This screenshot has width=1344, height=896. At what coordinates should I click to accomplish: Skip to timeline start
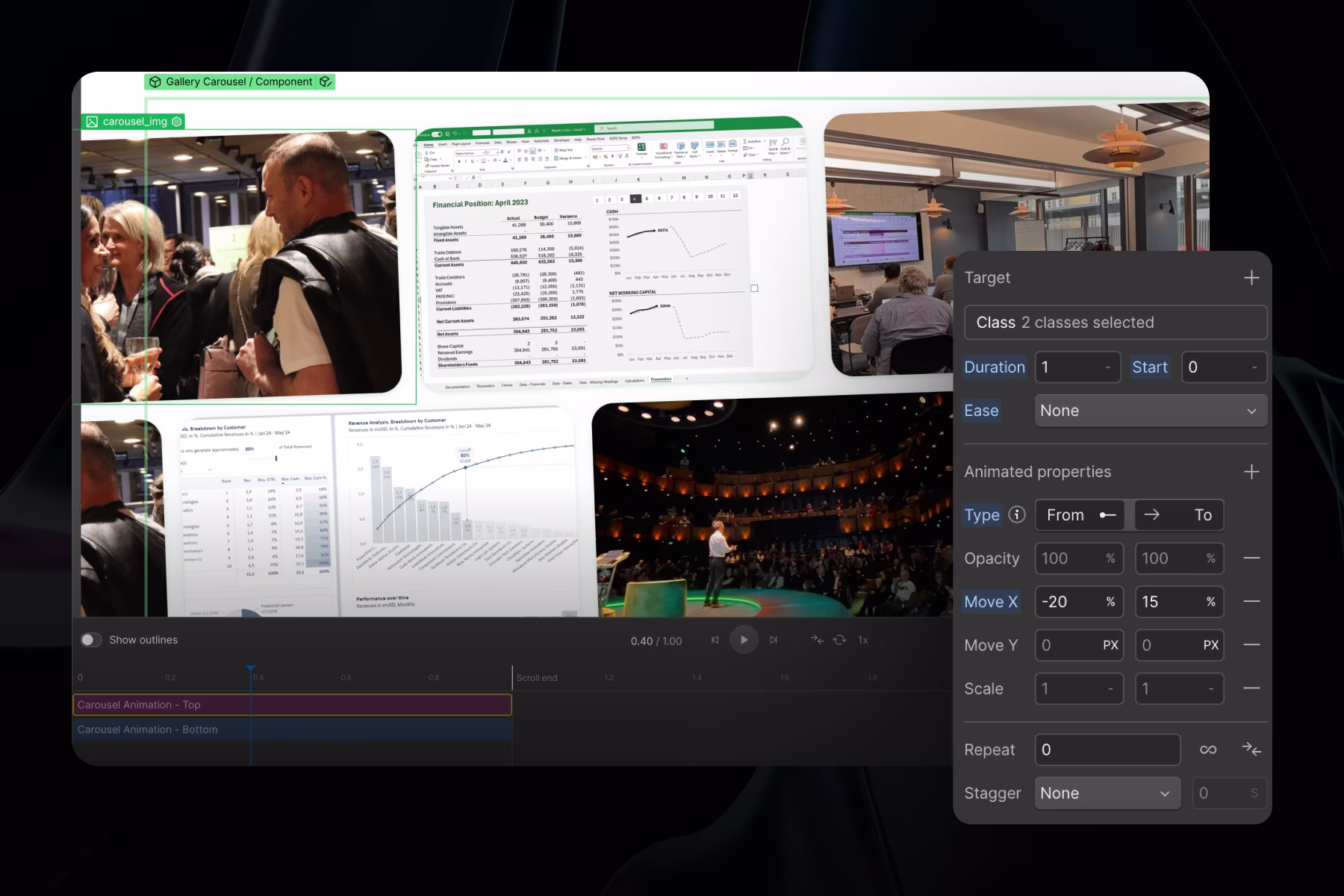pos(715,640)
